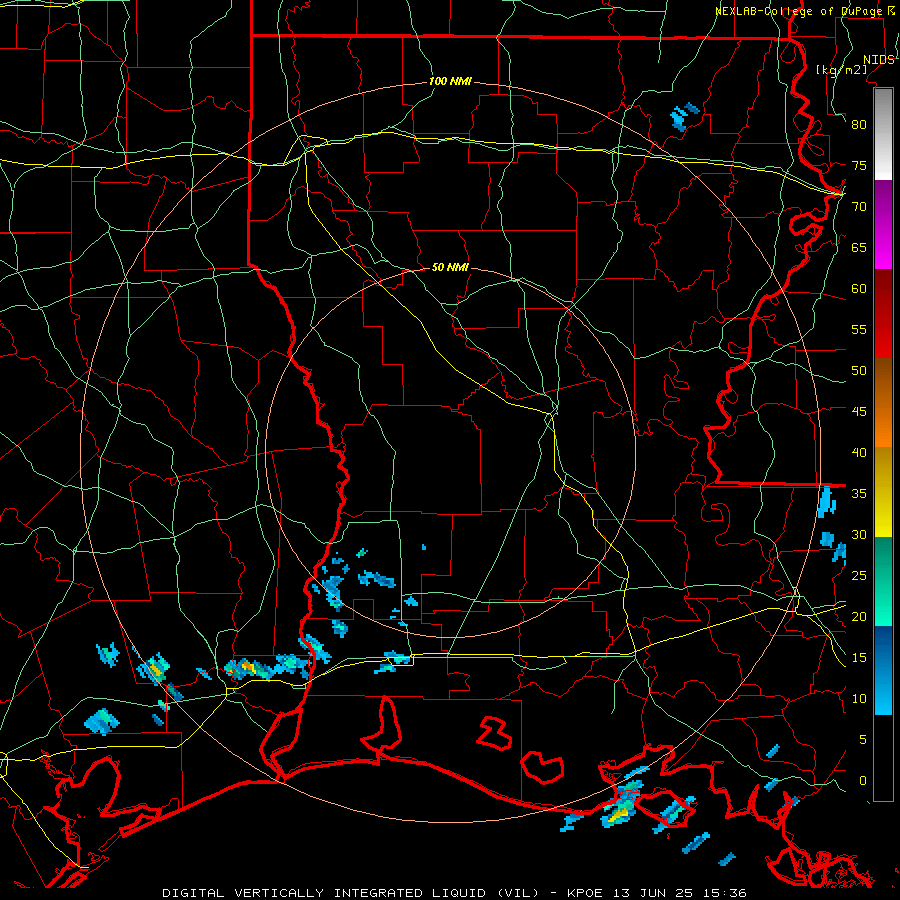Click the 30 value on the VIL scale
The image size is (900, 900).
859,534
